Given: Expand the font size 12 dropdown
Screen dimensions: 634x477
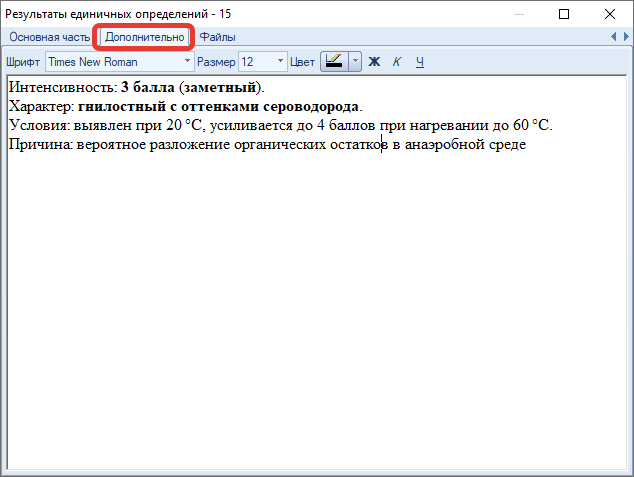Looking at the screenshot, I should 280,61.
